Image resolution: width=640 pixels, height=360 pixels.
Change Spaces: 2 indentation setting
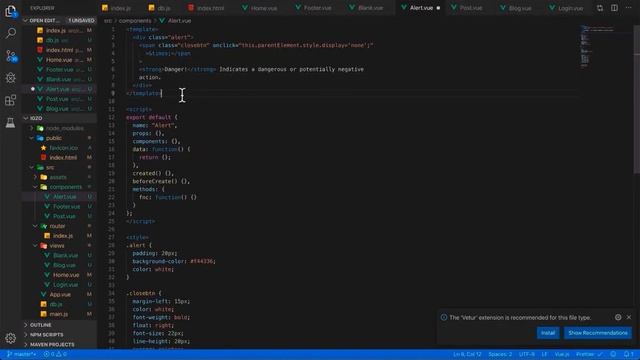[500, 354]
